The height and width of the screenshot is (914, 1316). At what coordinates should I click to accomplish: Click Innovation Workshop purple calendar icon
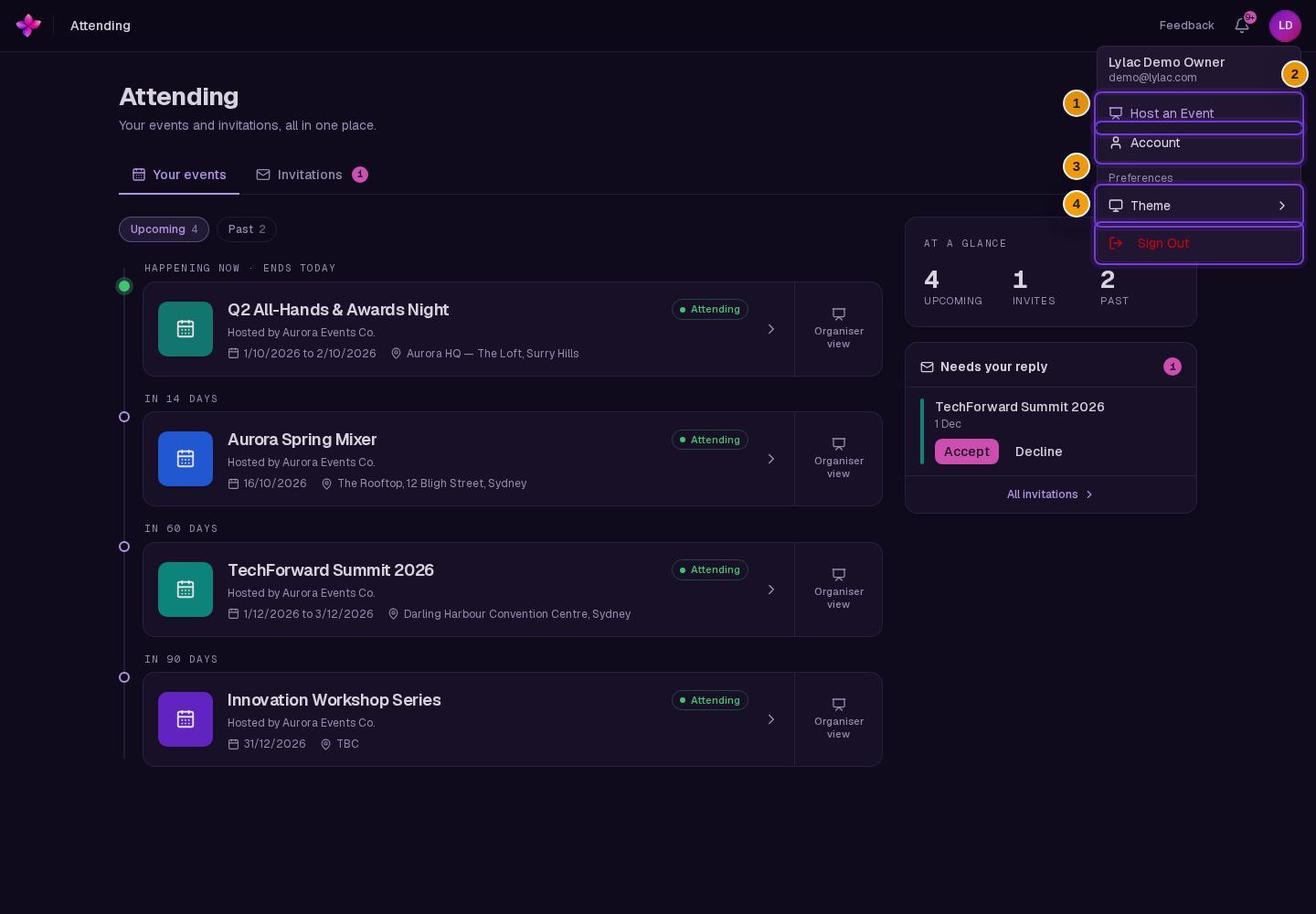tap(186, 719)
